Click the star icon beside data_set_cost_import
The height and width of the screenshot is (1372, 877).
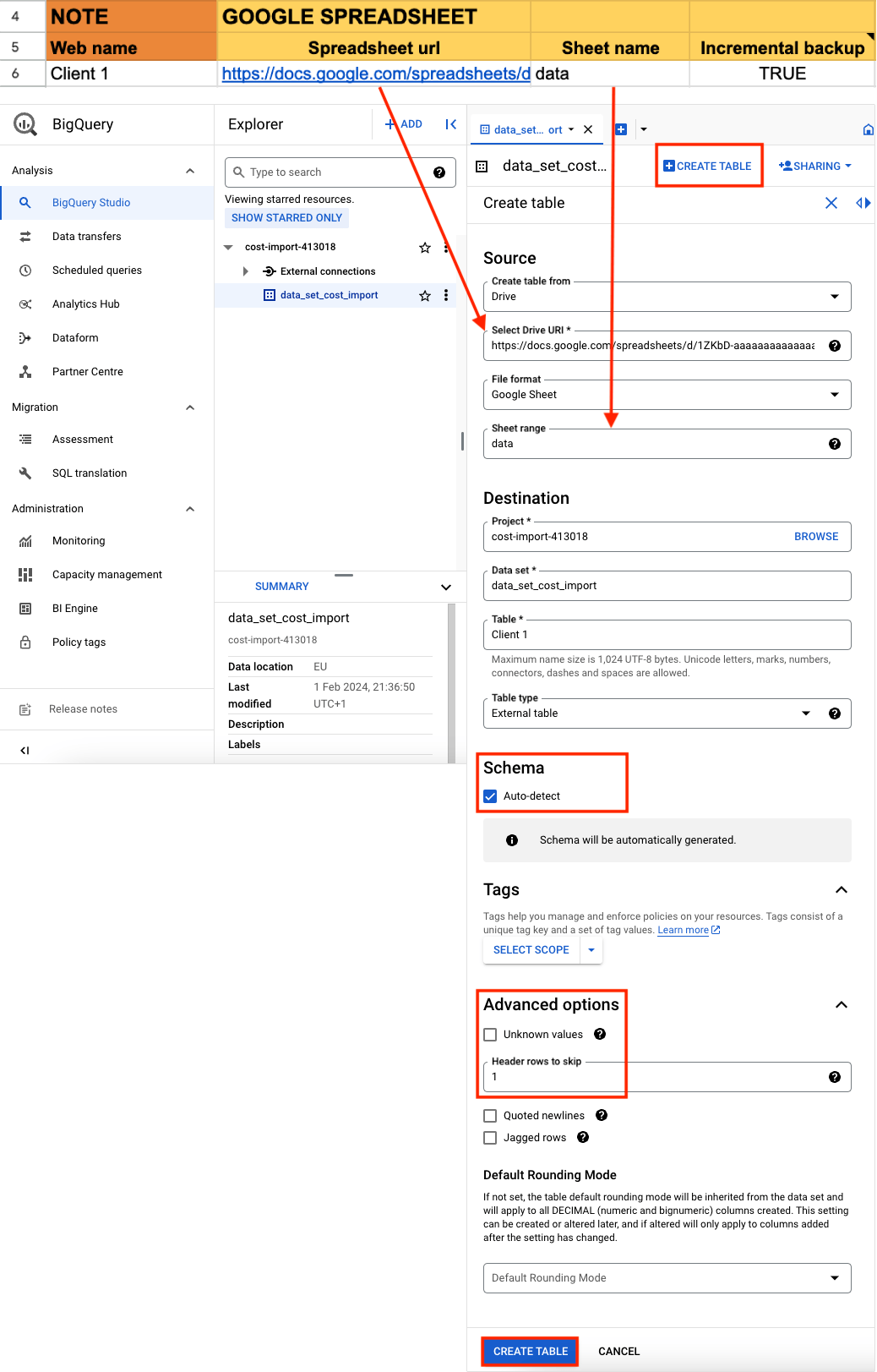[x=425, y=296]
